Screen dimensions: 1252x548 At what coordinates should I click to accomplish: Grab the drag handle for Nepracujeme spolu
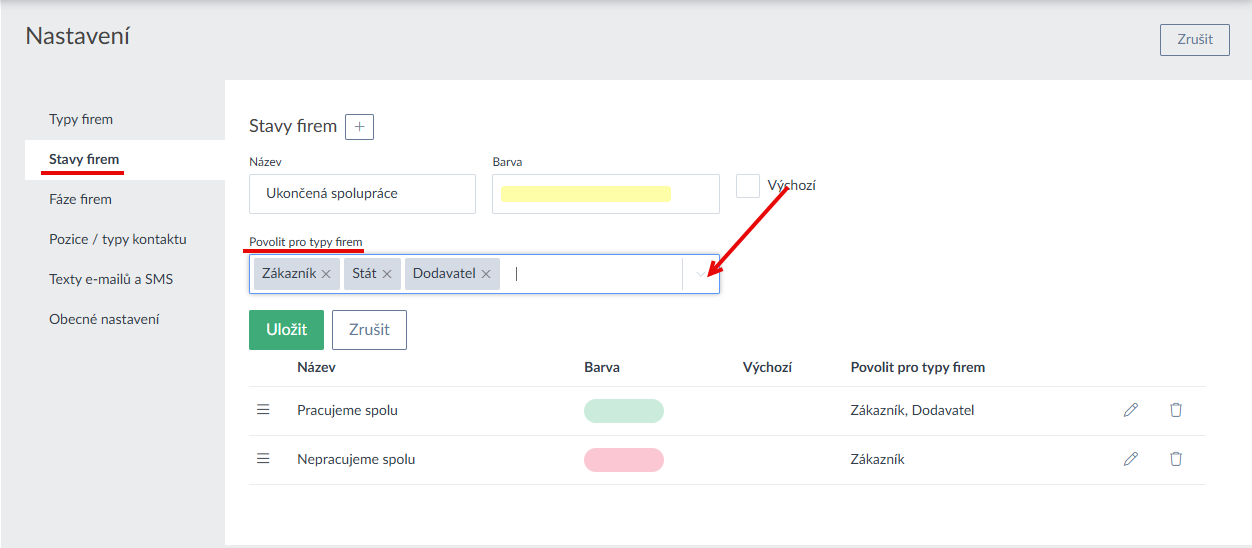(264, 459)
